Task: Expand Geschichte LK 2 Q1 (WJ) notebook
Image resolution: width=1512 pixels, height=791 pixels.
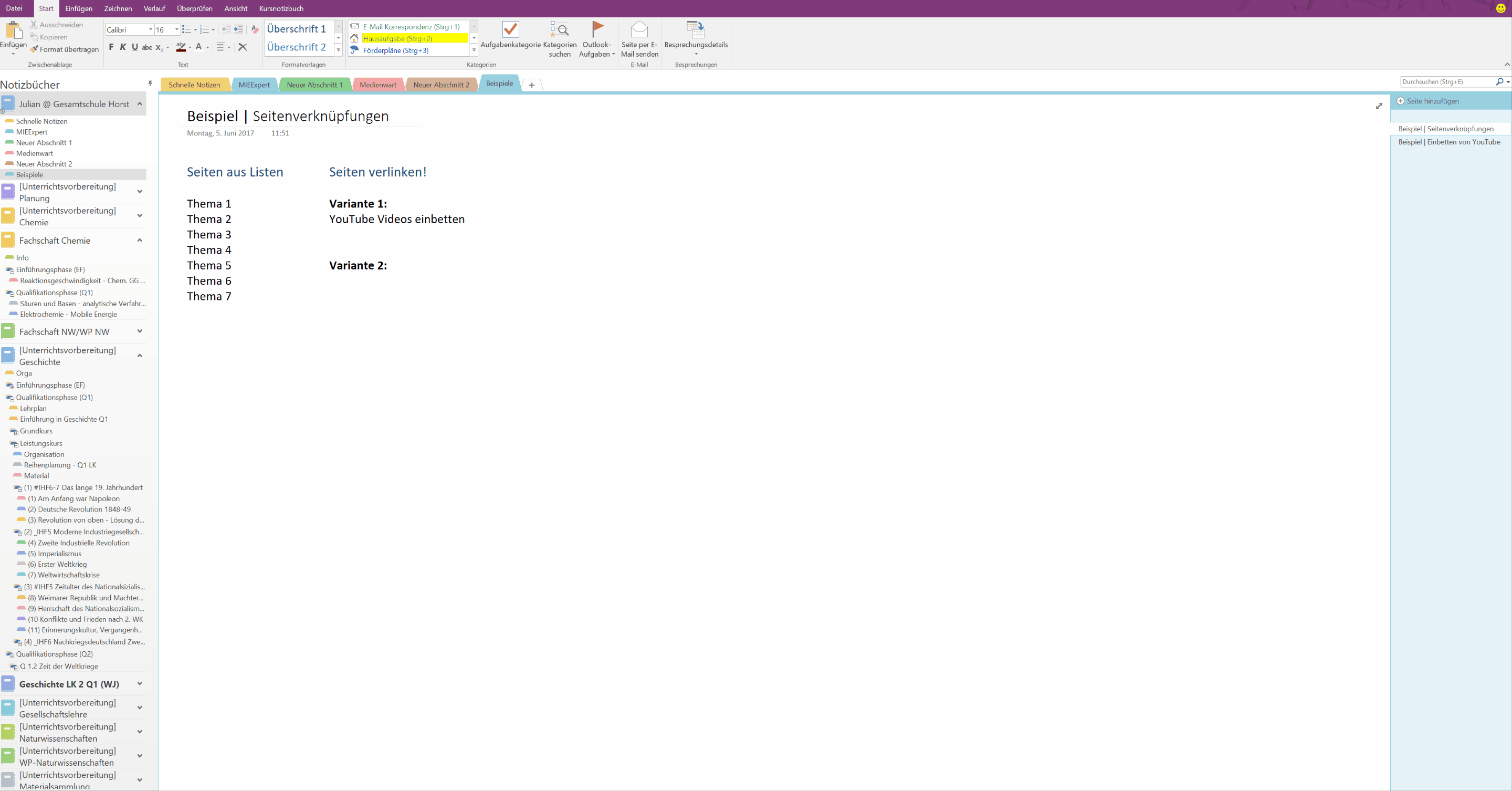Action: coord(140,683)
